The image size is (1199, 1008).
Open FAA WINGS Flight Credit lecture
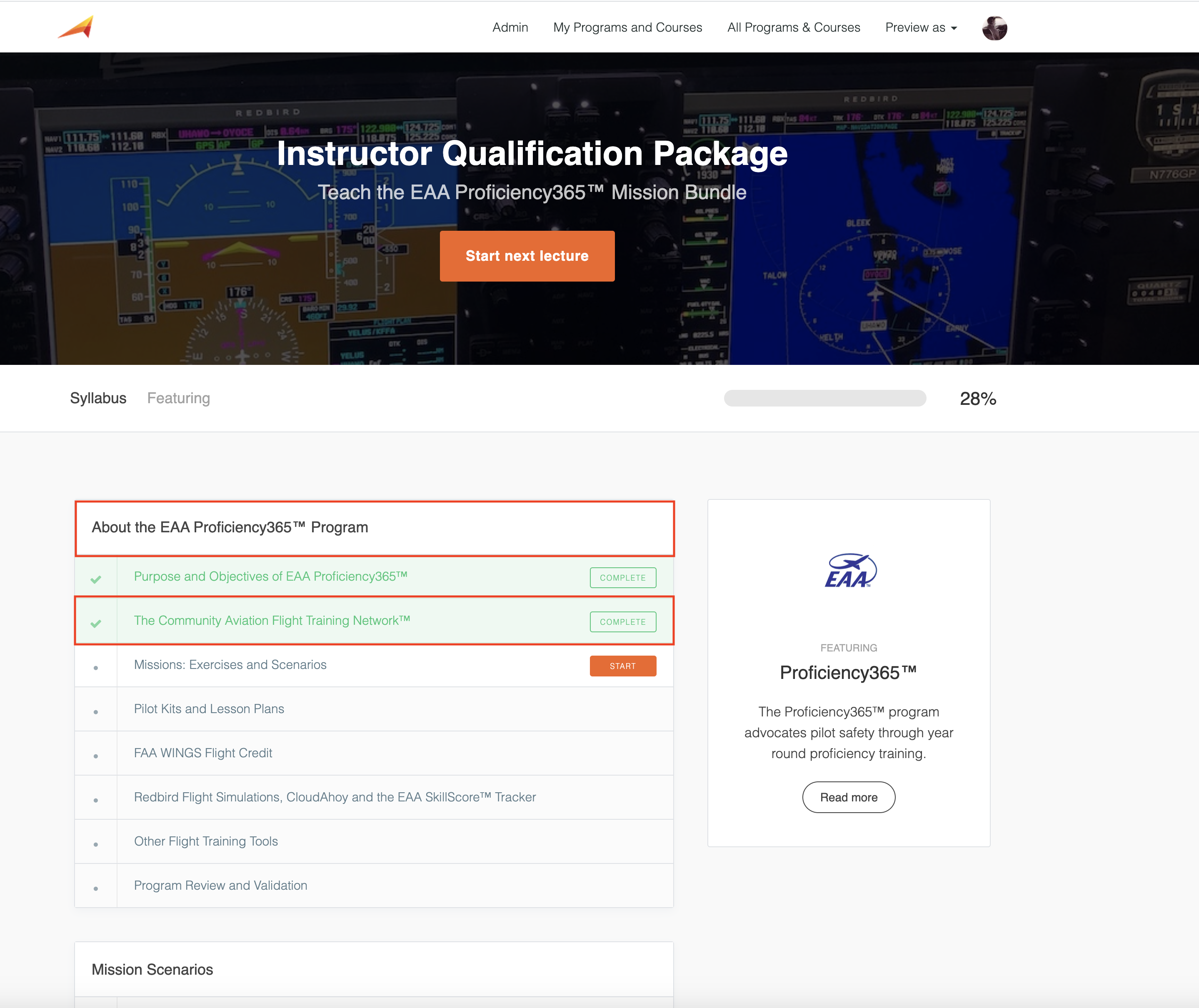pos(203,753)
